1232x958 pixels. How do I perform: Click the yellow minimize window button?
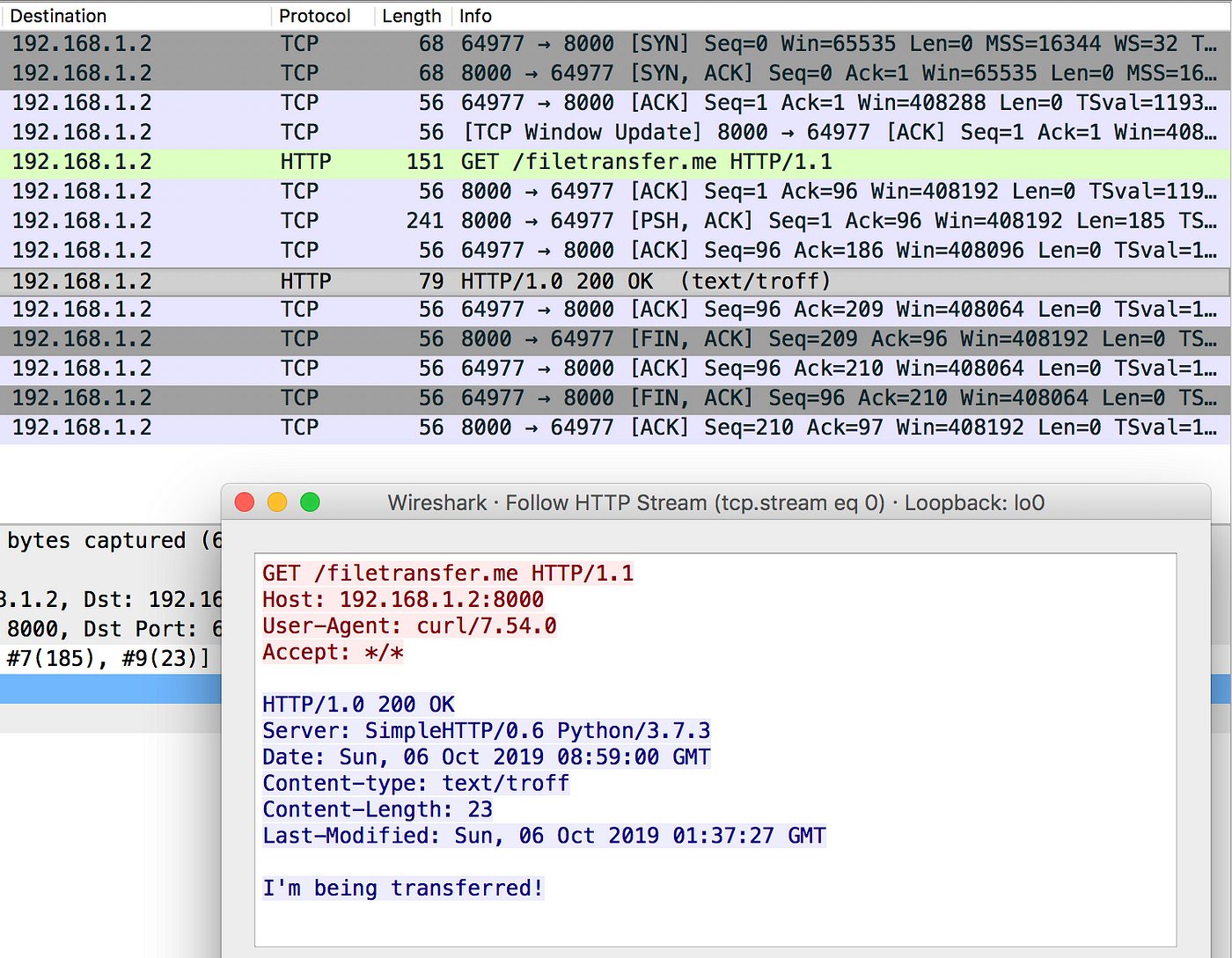click(x=277, y=502)
